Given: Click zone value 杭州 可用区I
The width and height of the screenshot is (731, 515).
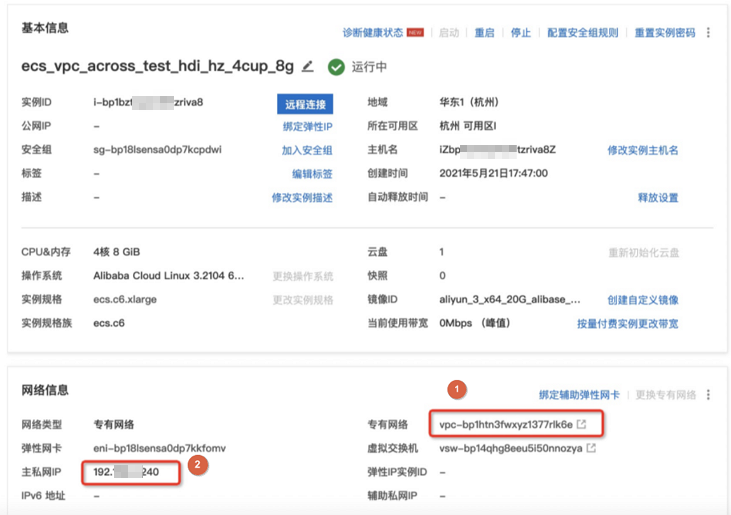Looking at the screenshot, I should [x=468, y=126].
